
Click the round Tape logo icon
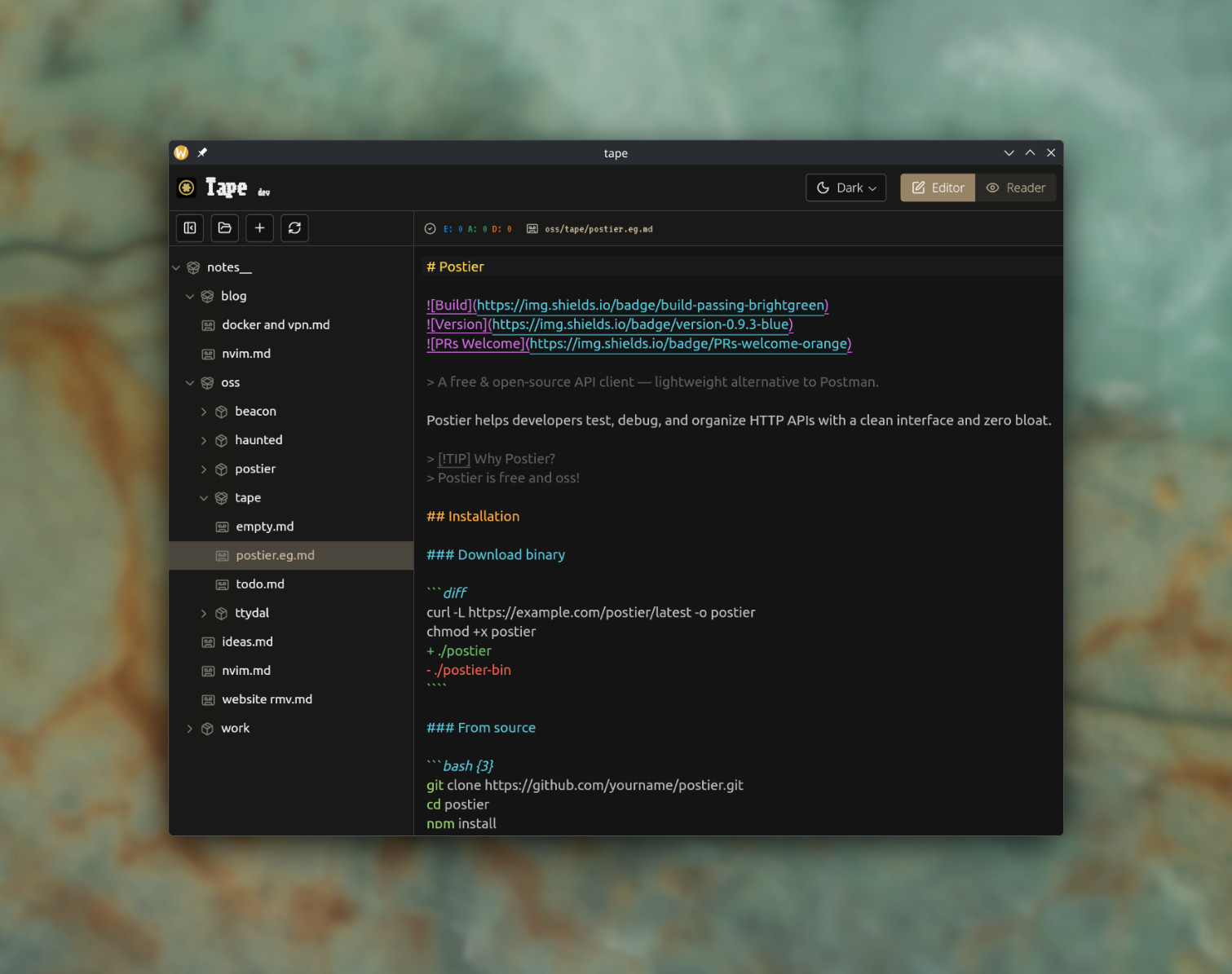[x=187, y=187]
